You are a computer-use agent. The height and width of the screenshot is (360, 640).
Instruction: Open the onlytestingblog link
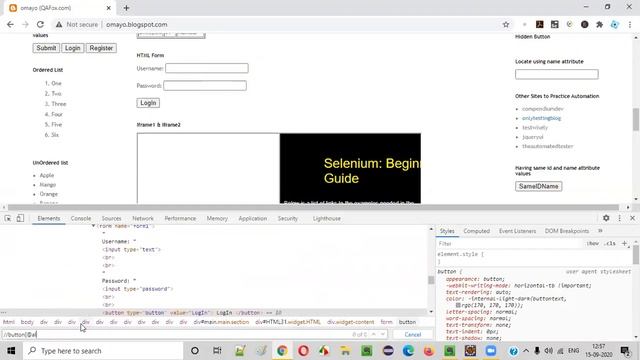click(x=541, y=118)
